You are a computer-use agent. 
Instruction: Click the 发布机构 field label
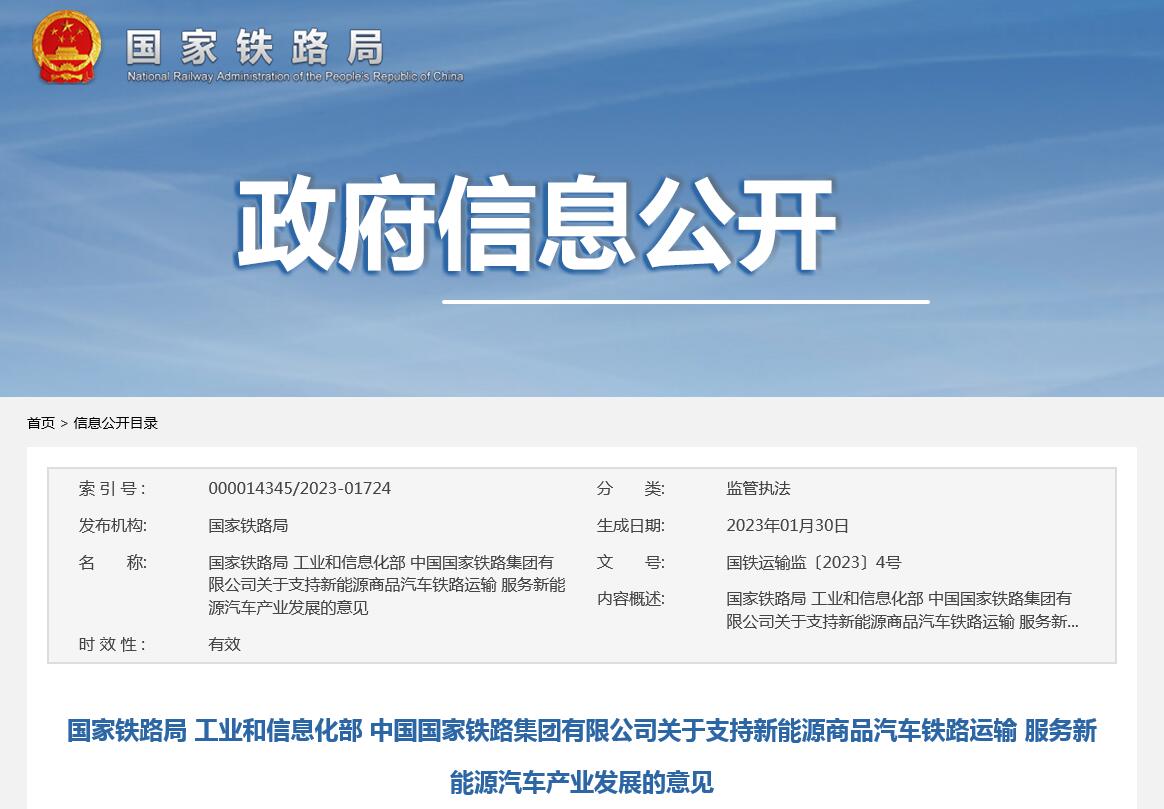[113, 525]
